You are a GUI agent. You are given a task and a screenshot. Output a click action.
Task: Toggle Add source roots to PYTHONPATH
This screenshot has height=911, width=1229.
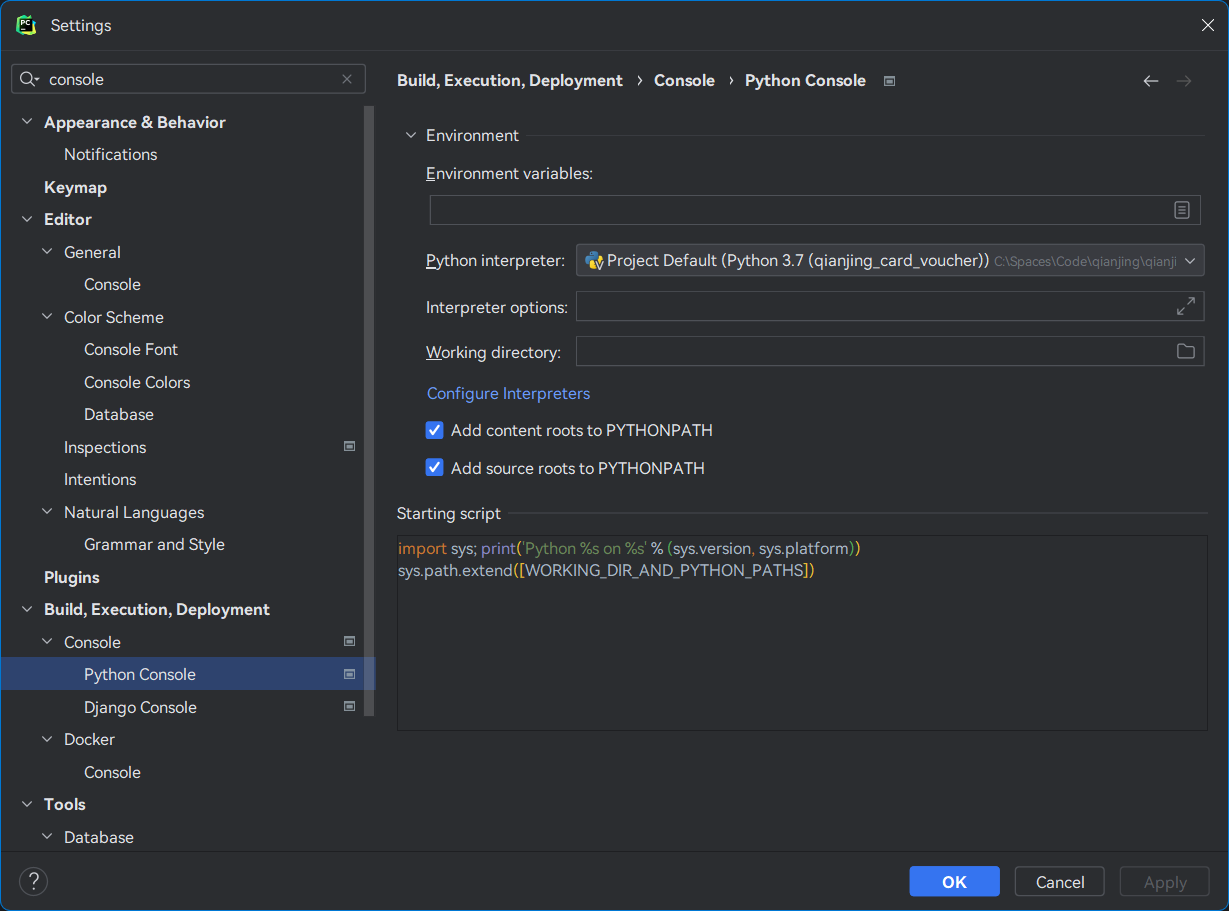pyautogui.click(x=434, y=467)
